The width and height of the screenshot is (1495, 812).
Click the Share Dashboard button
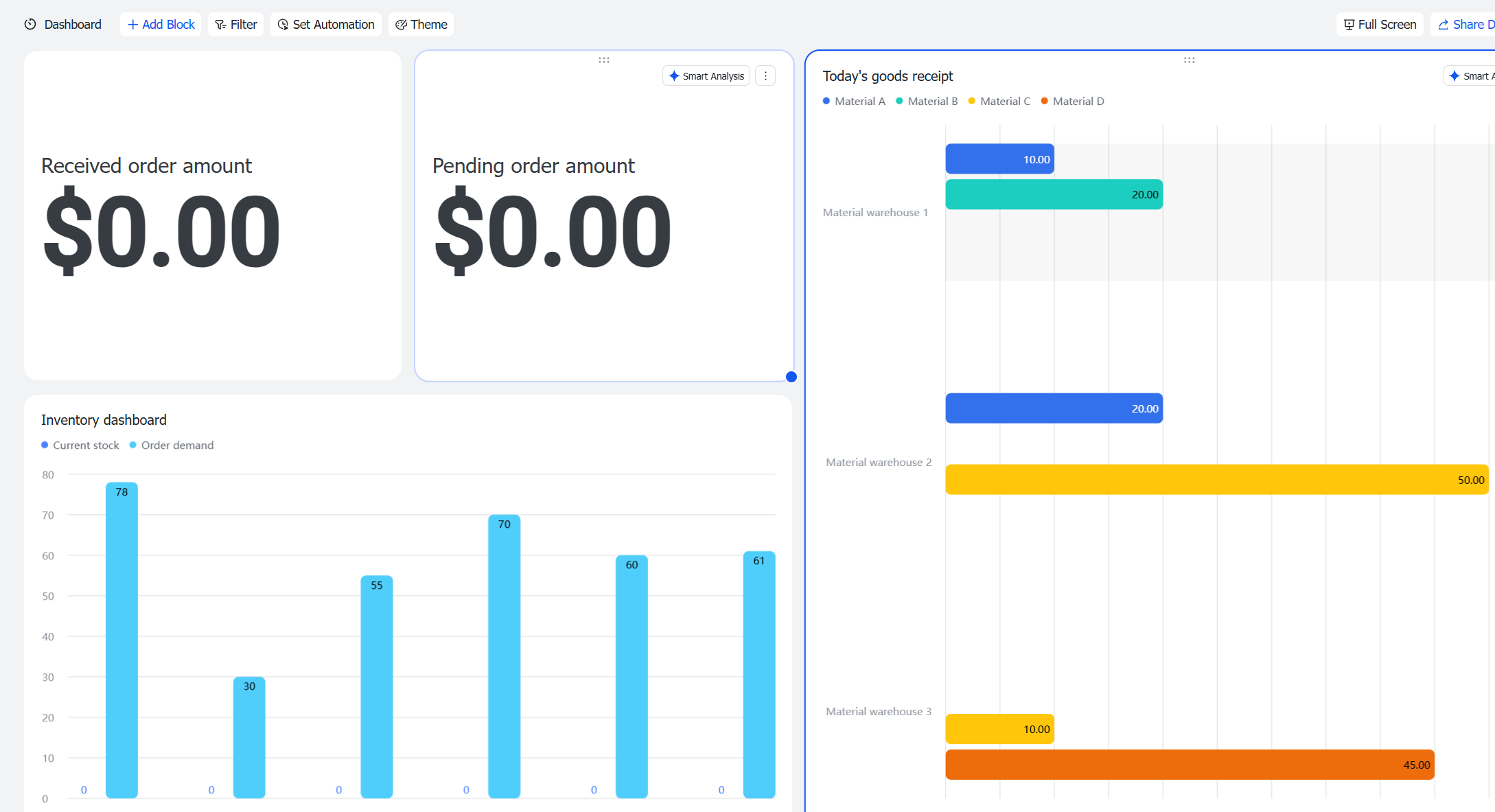click(1463, 25)
